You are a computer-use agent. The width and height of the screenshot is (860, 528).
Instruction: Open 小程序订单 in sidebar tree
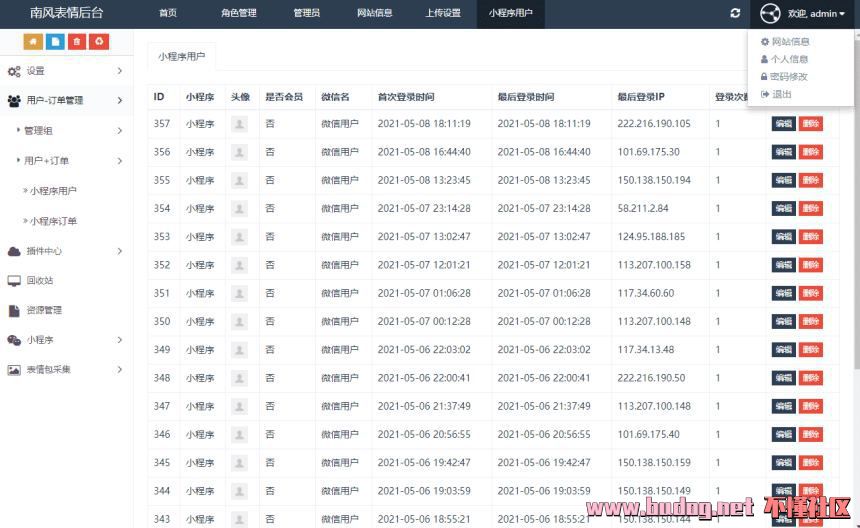click(53, 221)
